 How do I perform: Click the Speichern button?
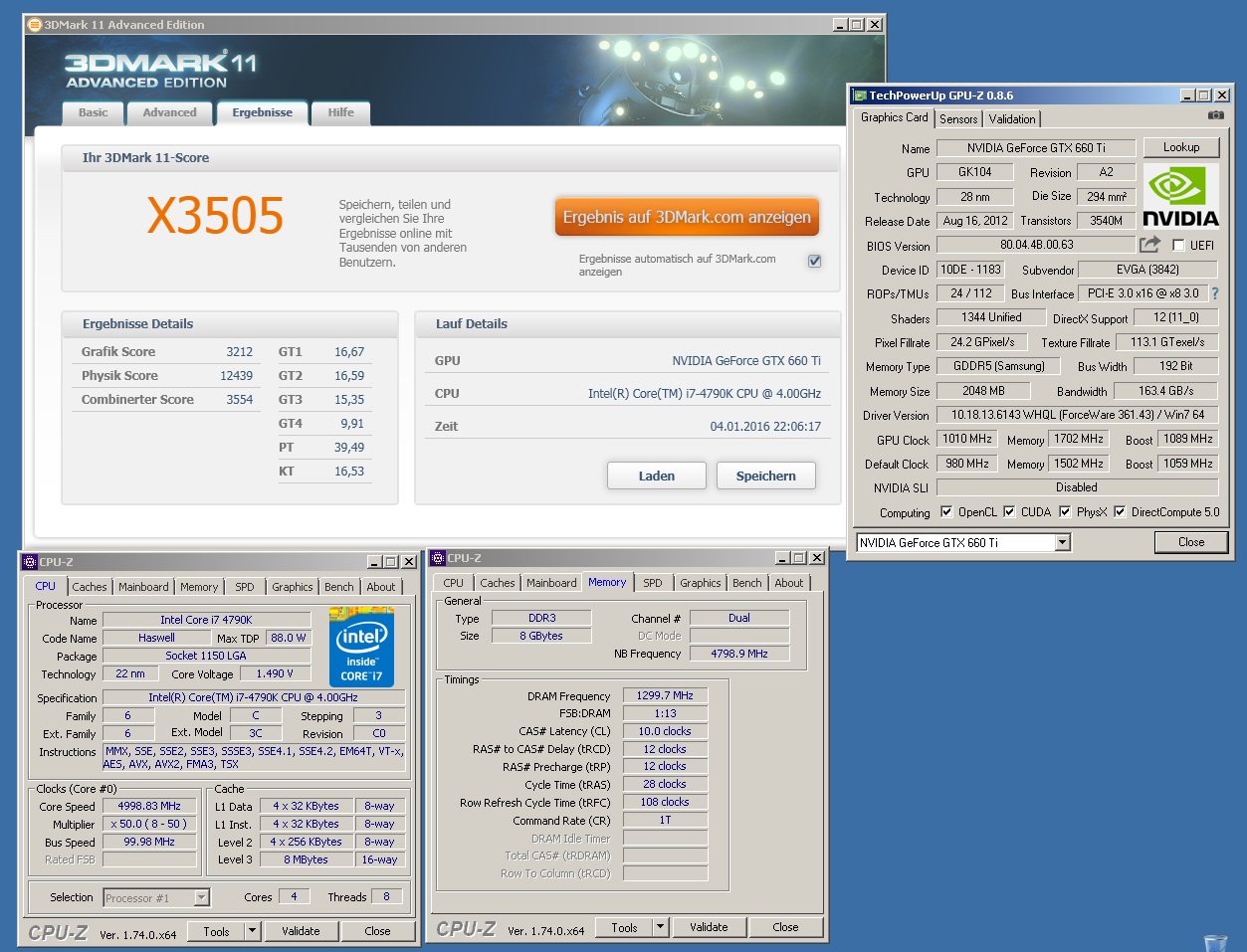point(766,476)
